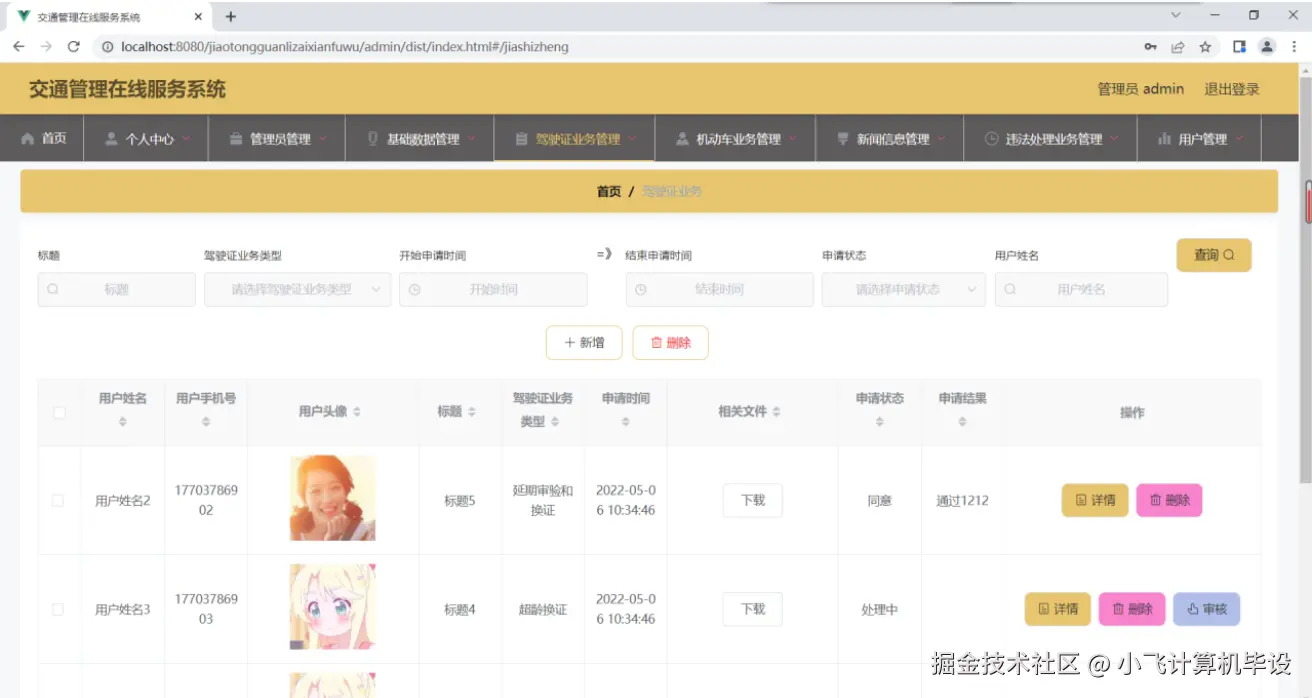Expand the 基础数据管理 menu
Image resolution: width=1312 pixels, height=698 pixels.
pyautogui.click(x=421, y=139)
